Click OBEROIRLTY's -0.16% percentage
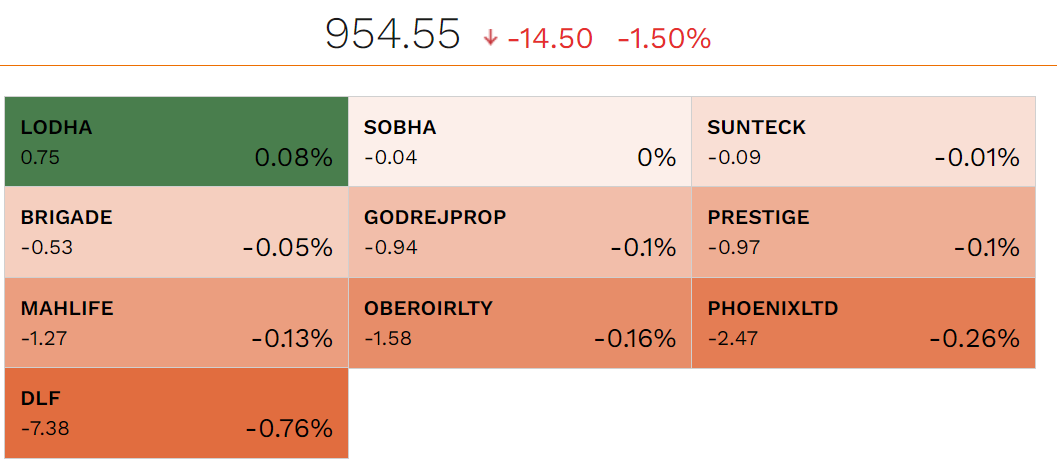Viewport: 1057px width, 461px height. (634, 339)
